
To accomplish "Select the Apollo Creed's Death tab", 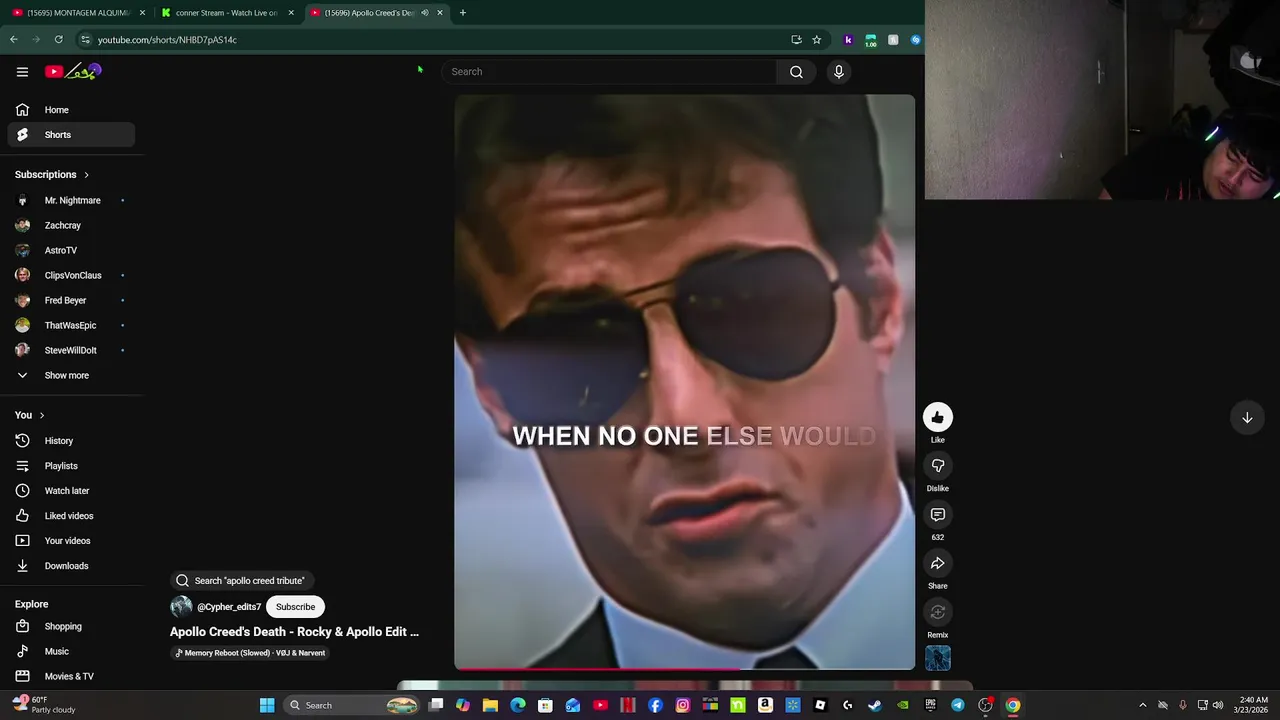I will [x=369, y=13].
